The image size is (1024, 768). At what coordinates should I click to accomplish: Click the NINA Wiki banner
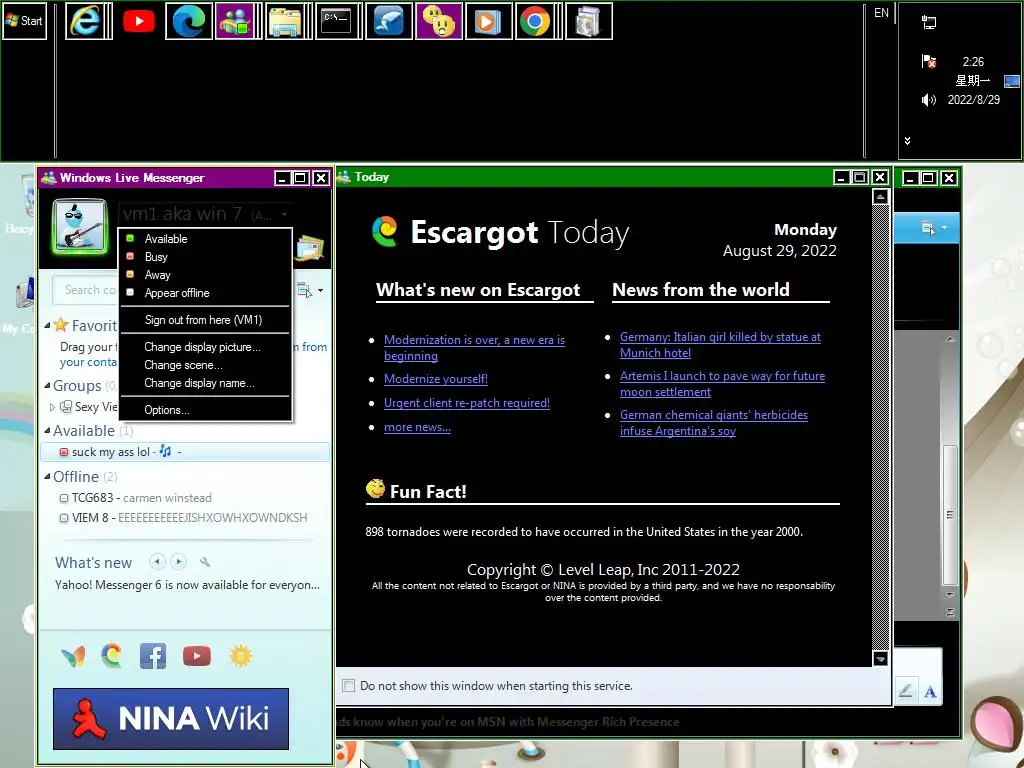pyautogui.click(x=171, y=718)
